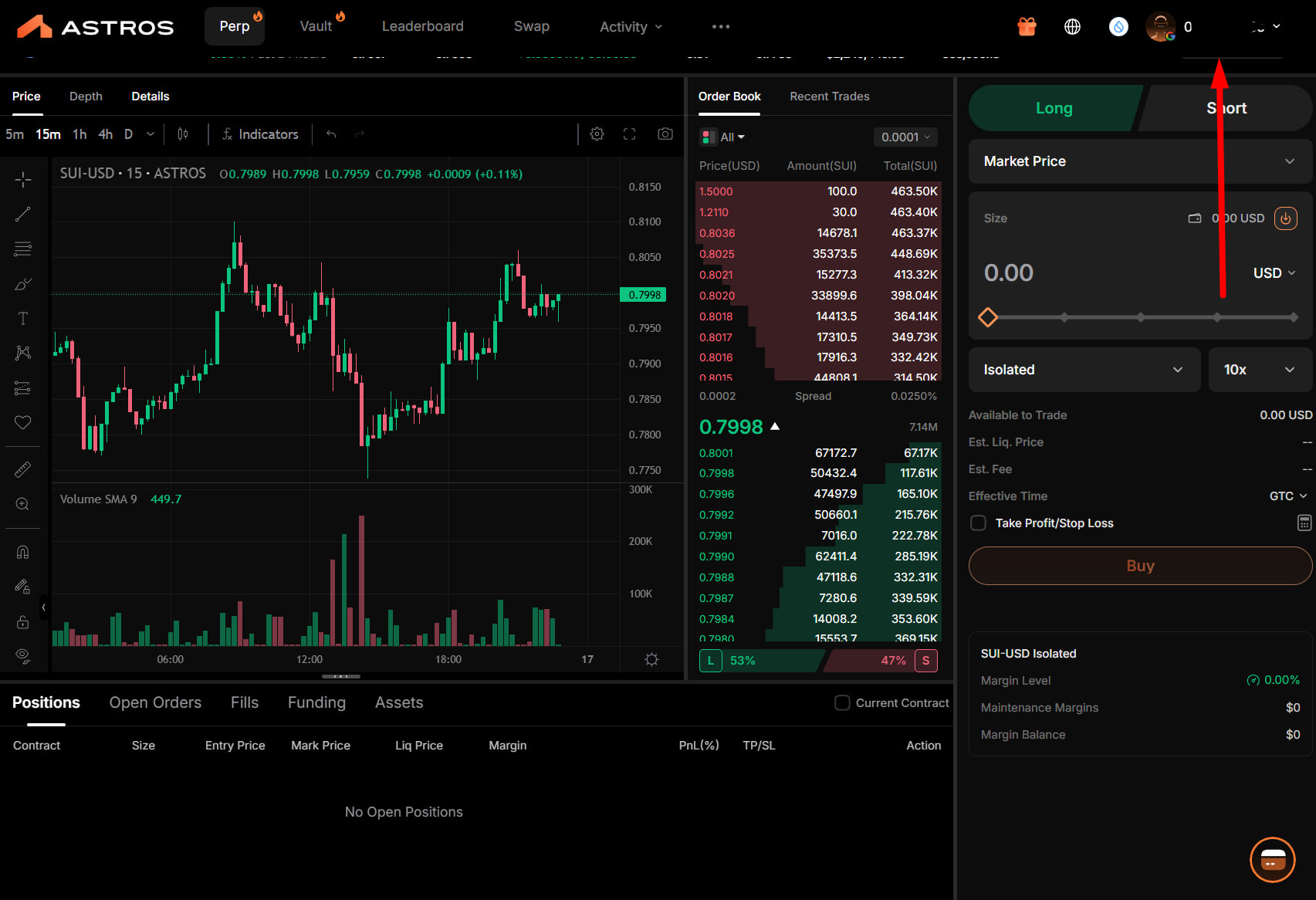Open the Open Orders tab
Viewport: 1316px width, 900px height.
click(155, 702)
